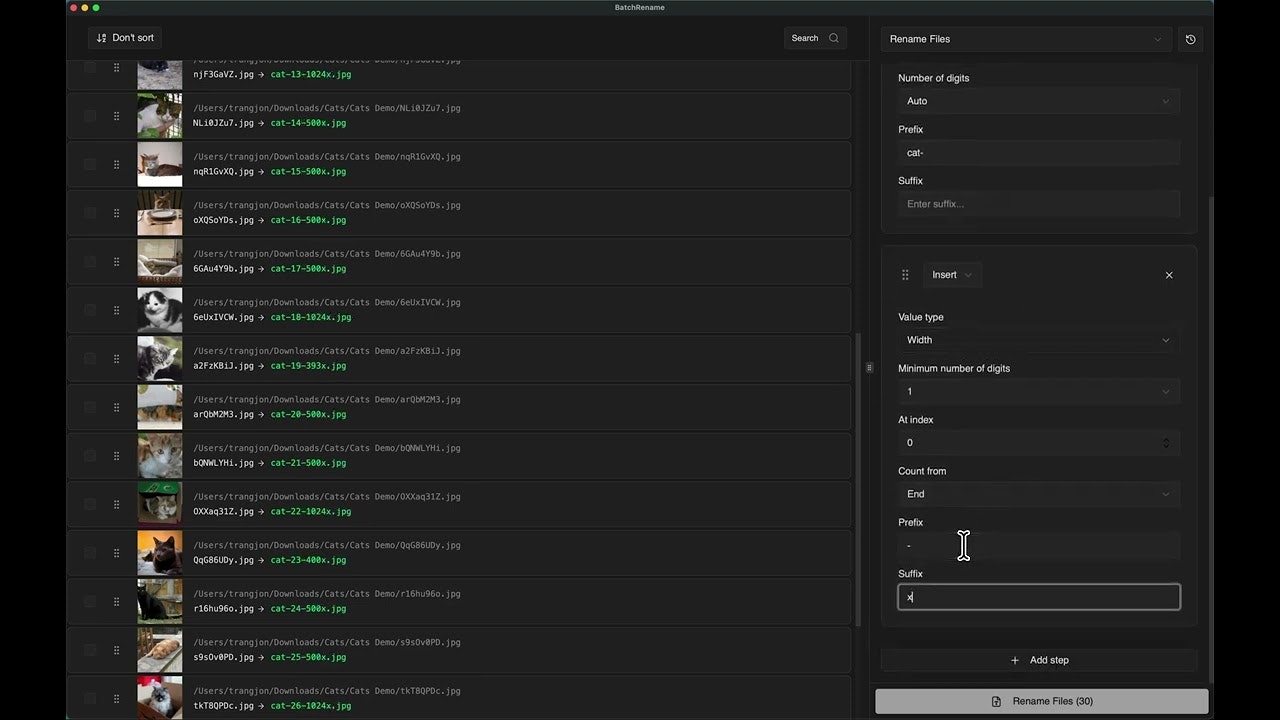The height and width of the screenshot is (720, 1280).
Task: Click the Rename Files (30) button
Action: [1042, 701]
